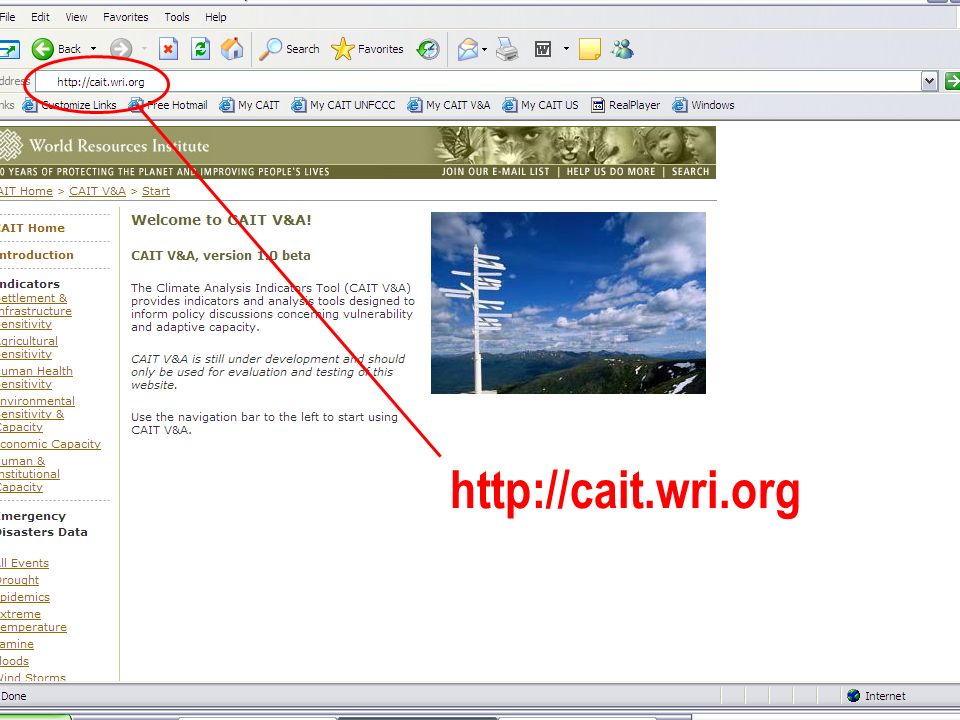The width and height of the screenshot is (960, 720).
Task: Open Human Health Sensitivity link
Action: [36, 377]
